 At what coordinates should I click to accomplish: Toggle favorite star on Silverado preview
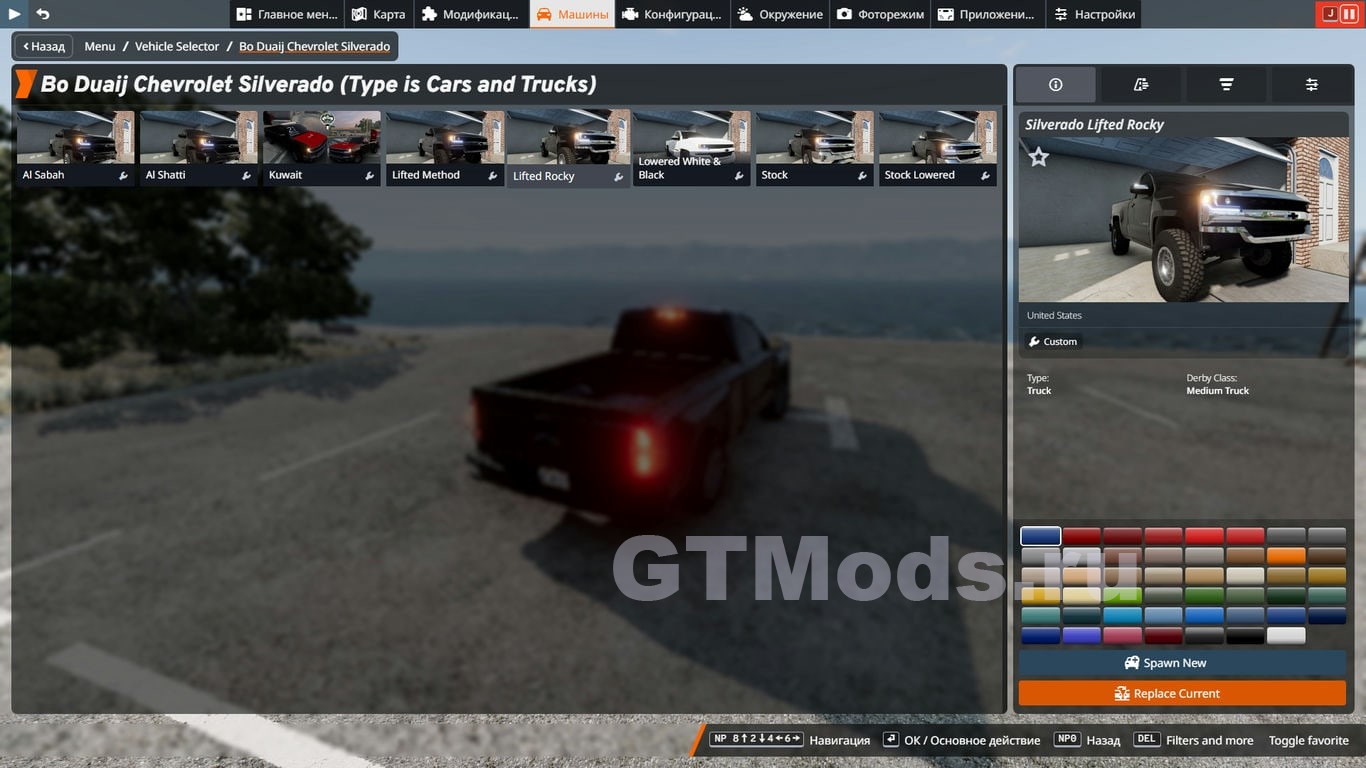click(1039, 157)
